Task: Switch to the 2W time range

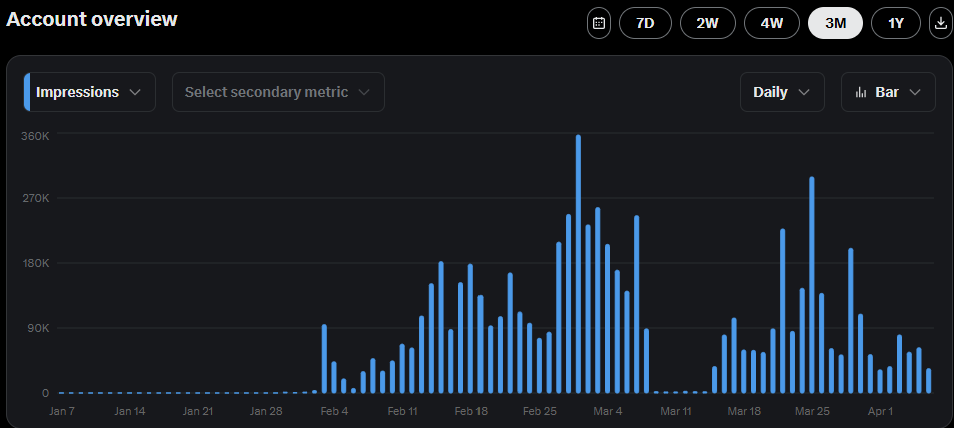Action: (x=708, y=24)
